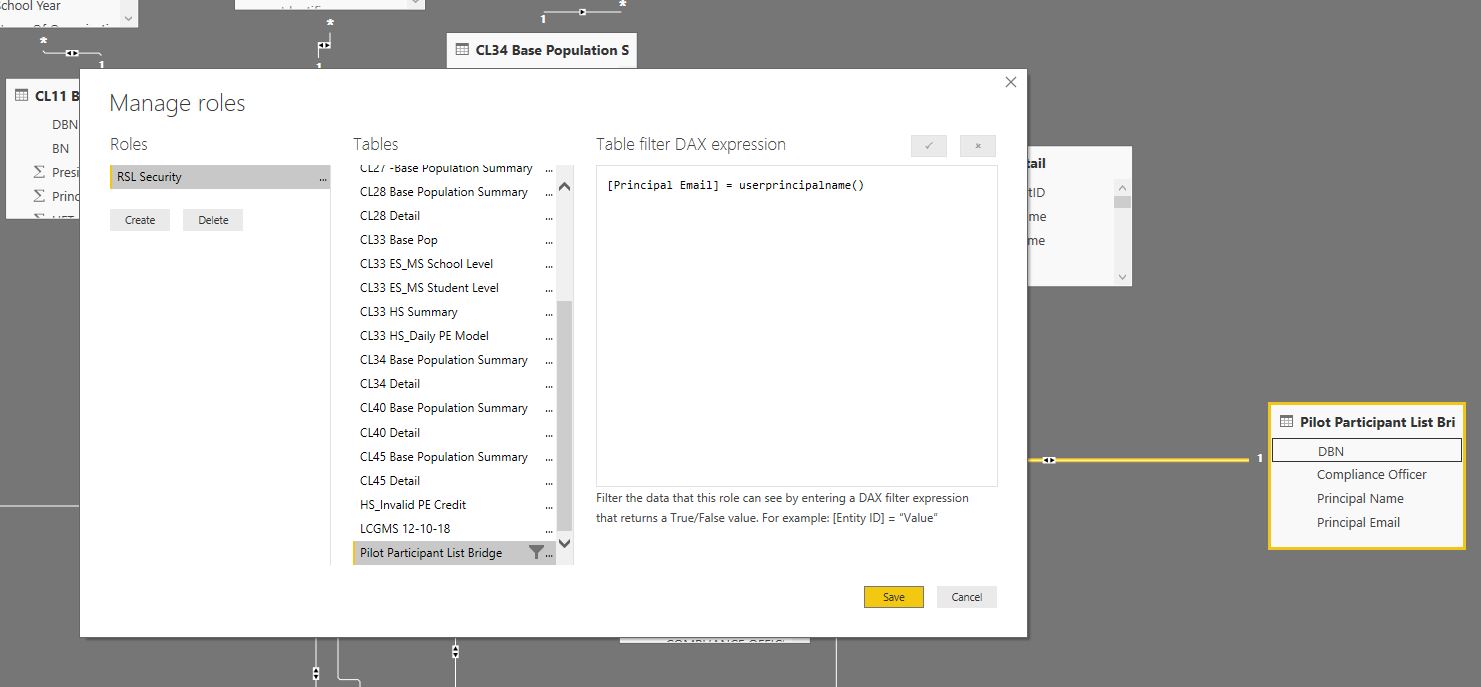Close the Manage roles dialog with the X
This screenshot has height=687, width=1481.
(1010, 82)
